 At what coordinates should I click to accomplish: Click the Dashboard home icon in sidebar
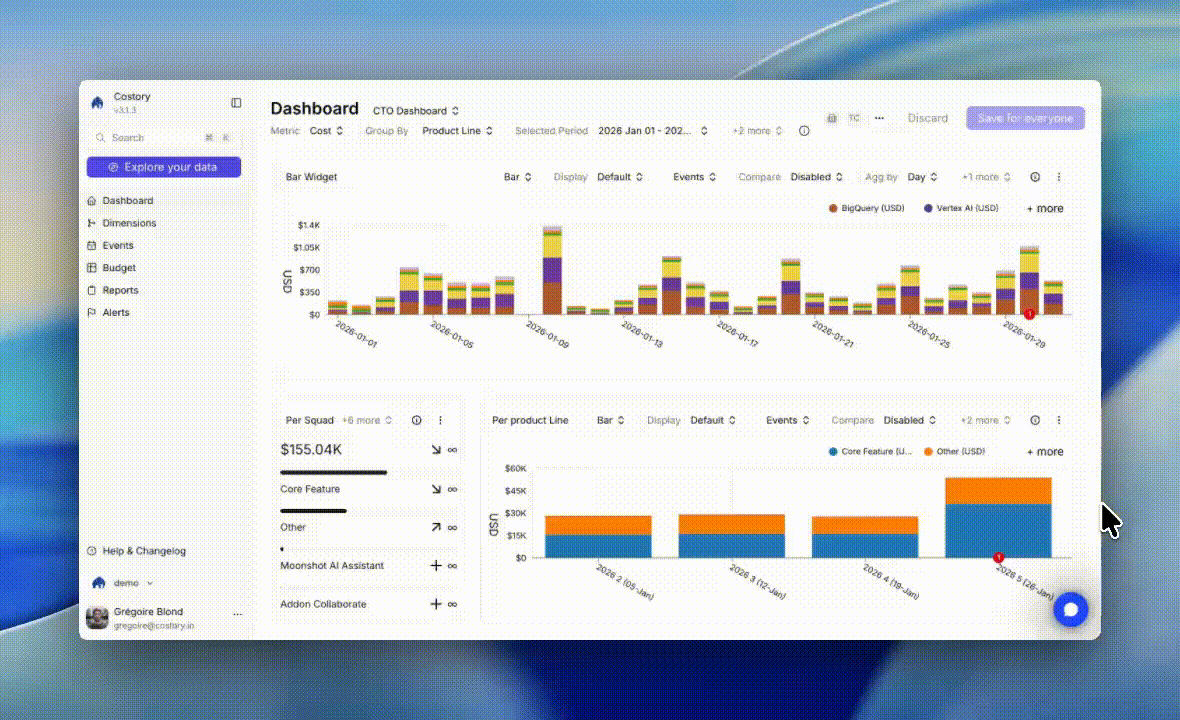coord(92,201)
